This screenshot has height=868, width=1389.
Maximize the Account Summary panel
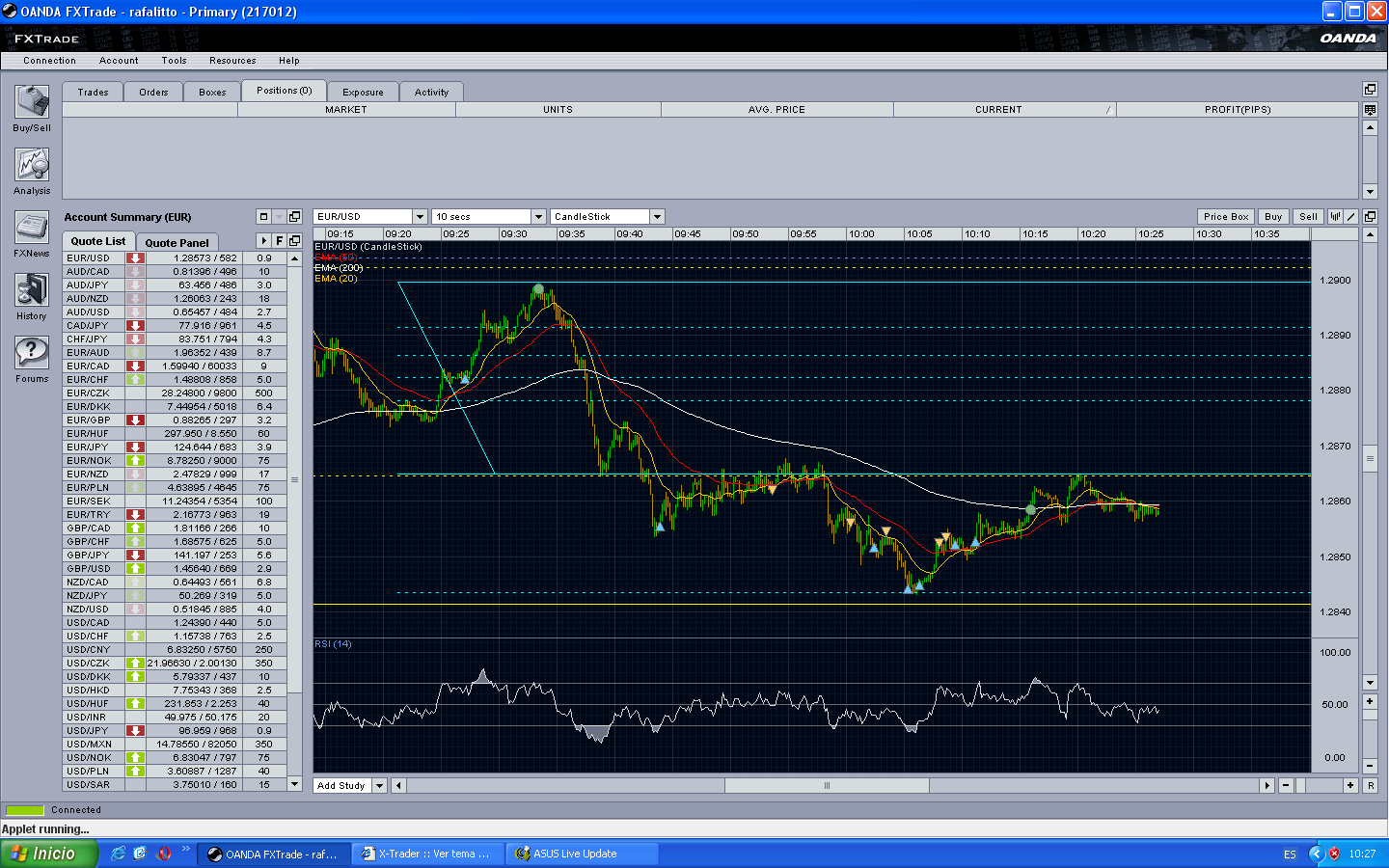tap(263, 216)
